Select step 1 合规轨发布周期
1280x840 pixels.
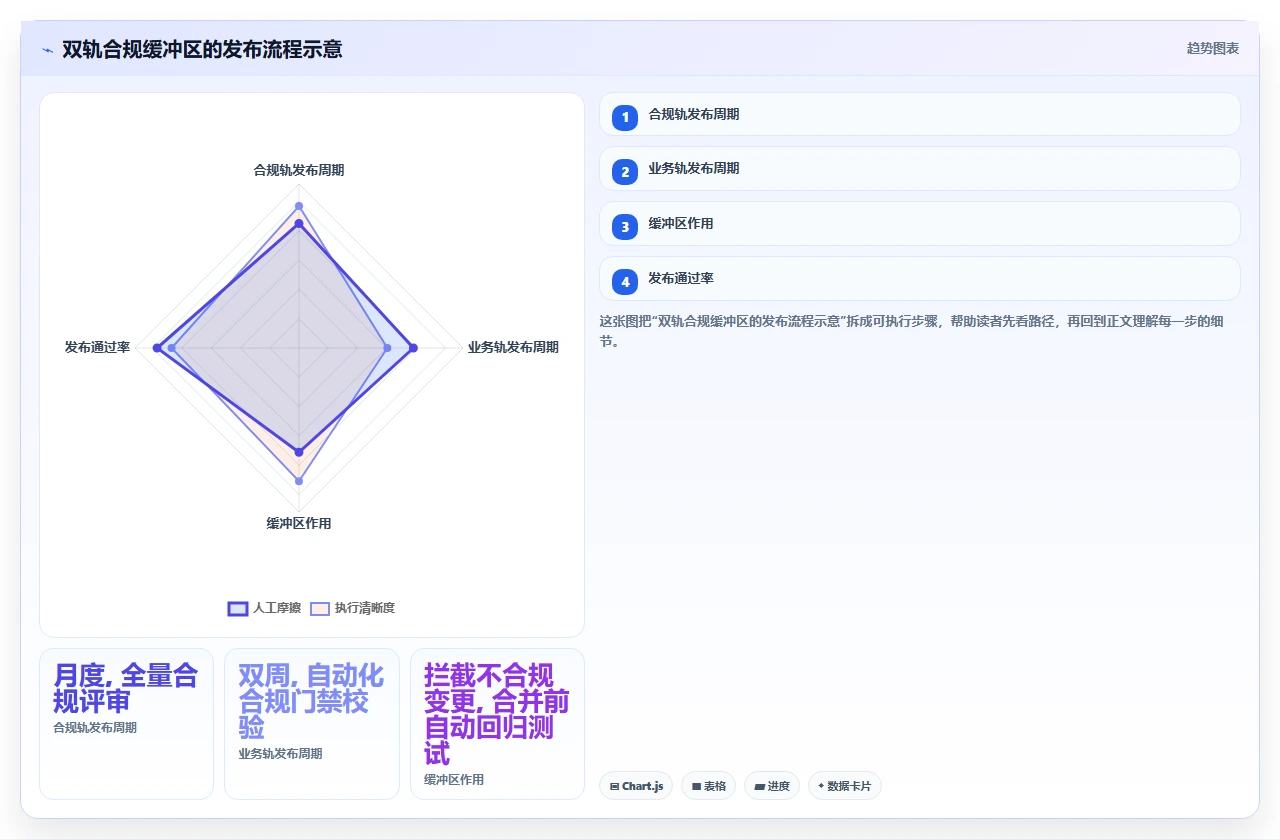point(919,114)
